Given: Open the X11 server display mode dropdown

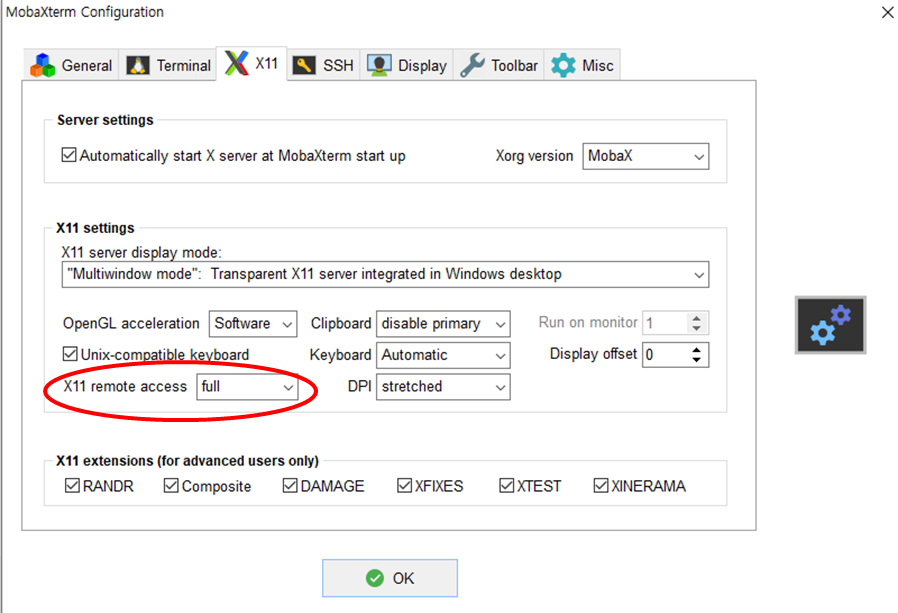Looking at the screenshot, I should (385, 274).
